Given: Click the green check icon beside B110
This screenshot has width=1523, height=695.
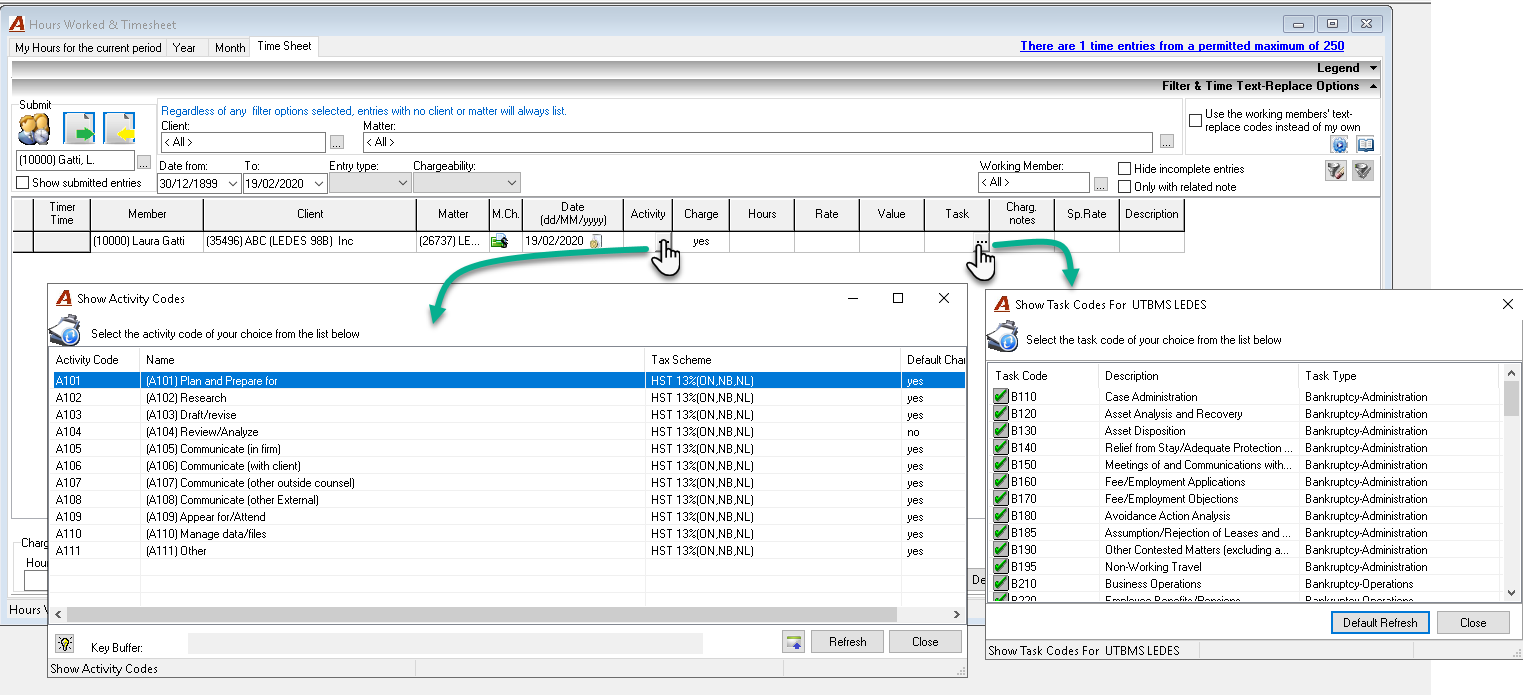Looking at the screenshot, I should click(x=1001, y=397).
